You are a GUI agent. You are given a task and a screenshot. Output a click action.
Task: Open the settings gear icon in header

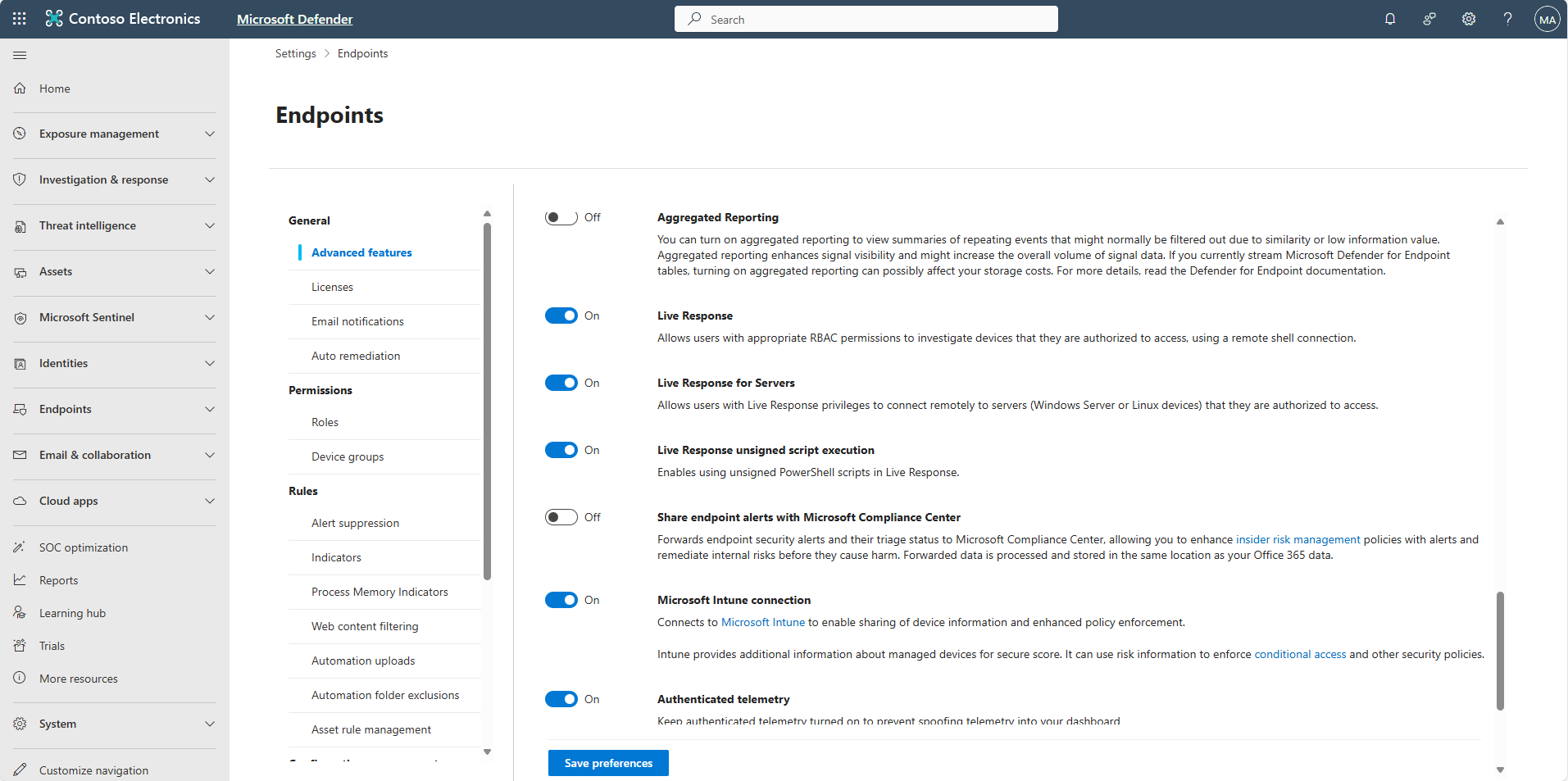coord(1469,19)
